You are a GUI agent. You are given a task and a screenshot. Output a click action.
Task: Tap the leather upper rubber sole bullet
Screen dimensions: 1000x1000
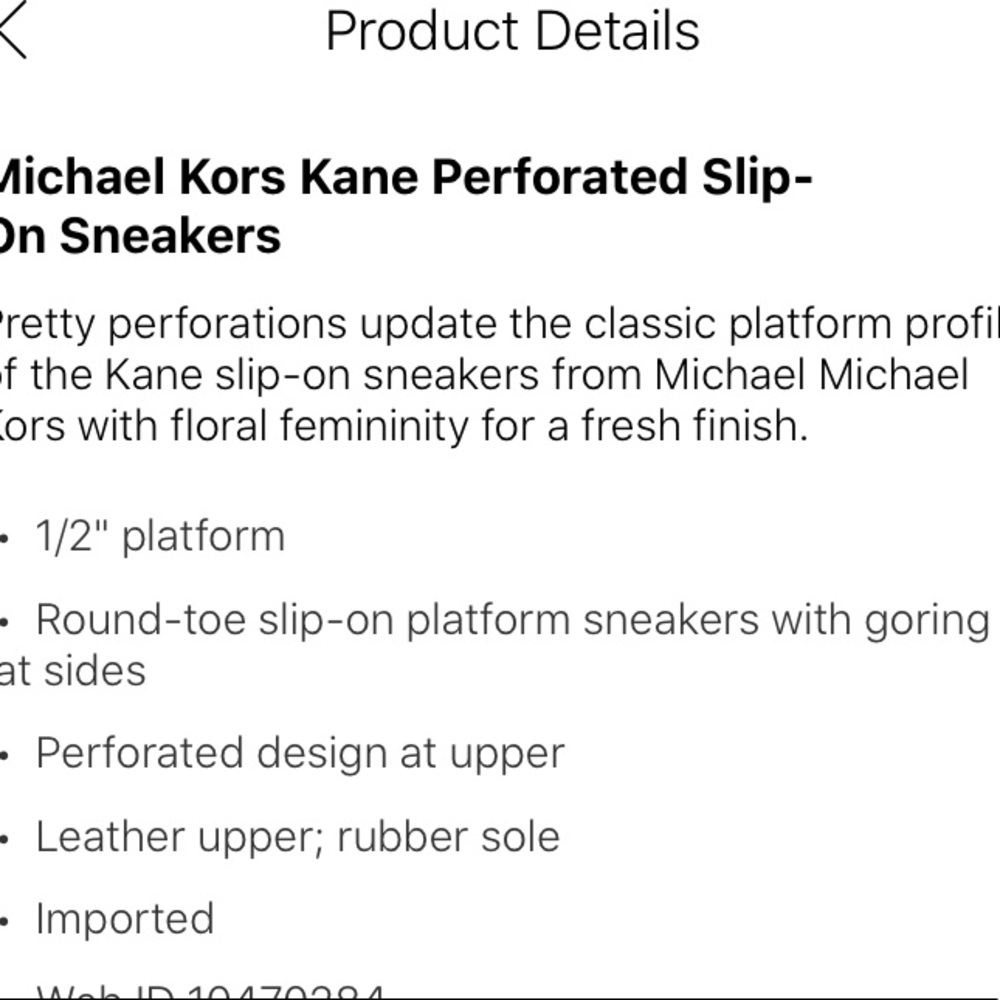tap(296, 835)
